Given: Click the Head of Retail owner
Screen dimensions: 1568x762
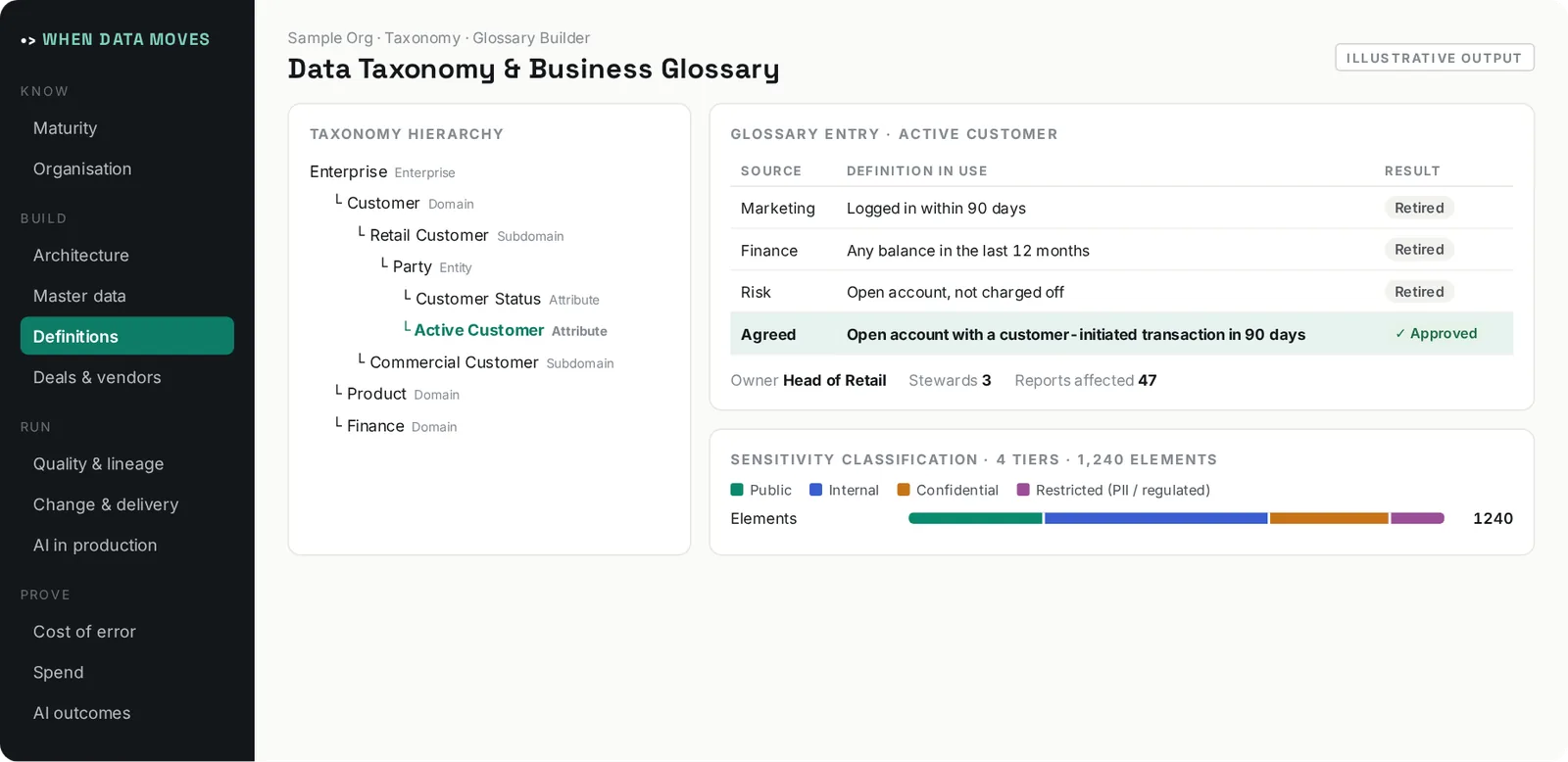Looking at the screenshot, I should pyautogui.click(x=835, y=380).
